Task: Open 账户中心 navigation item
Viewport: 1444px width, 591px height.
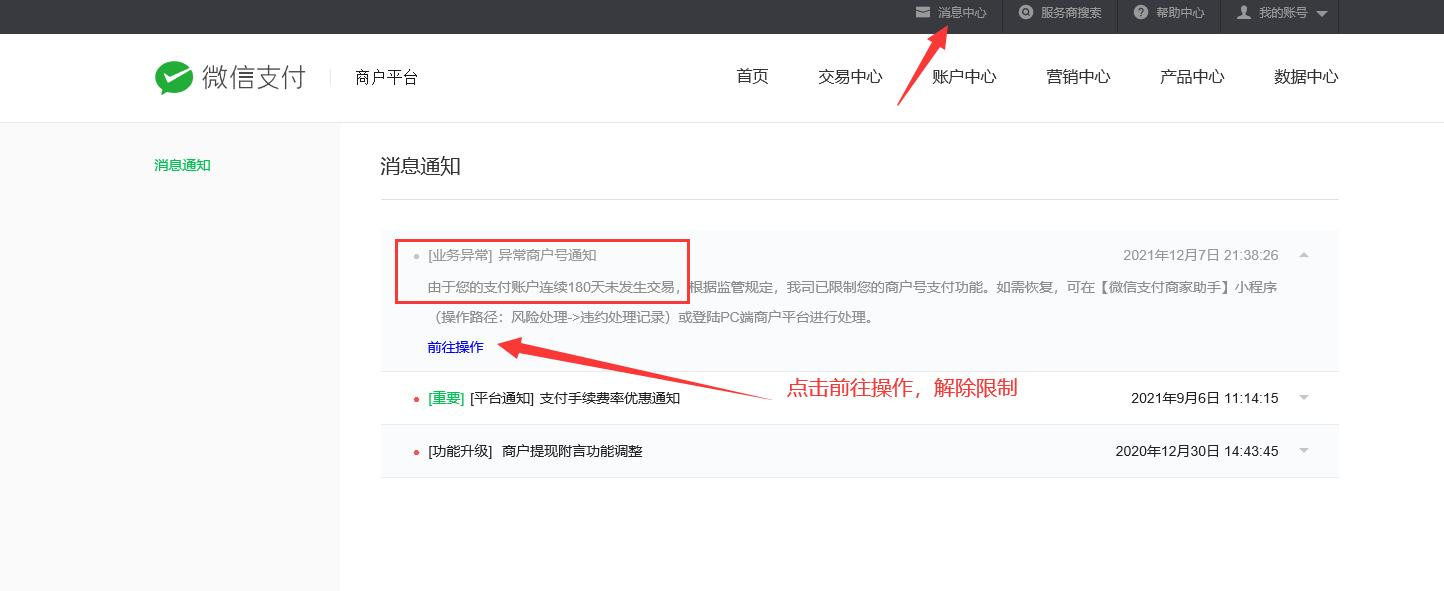Action: tap(964, 76)
